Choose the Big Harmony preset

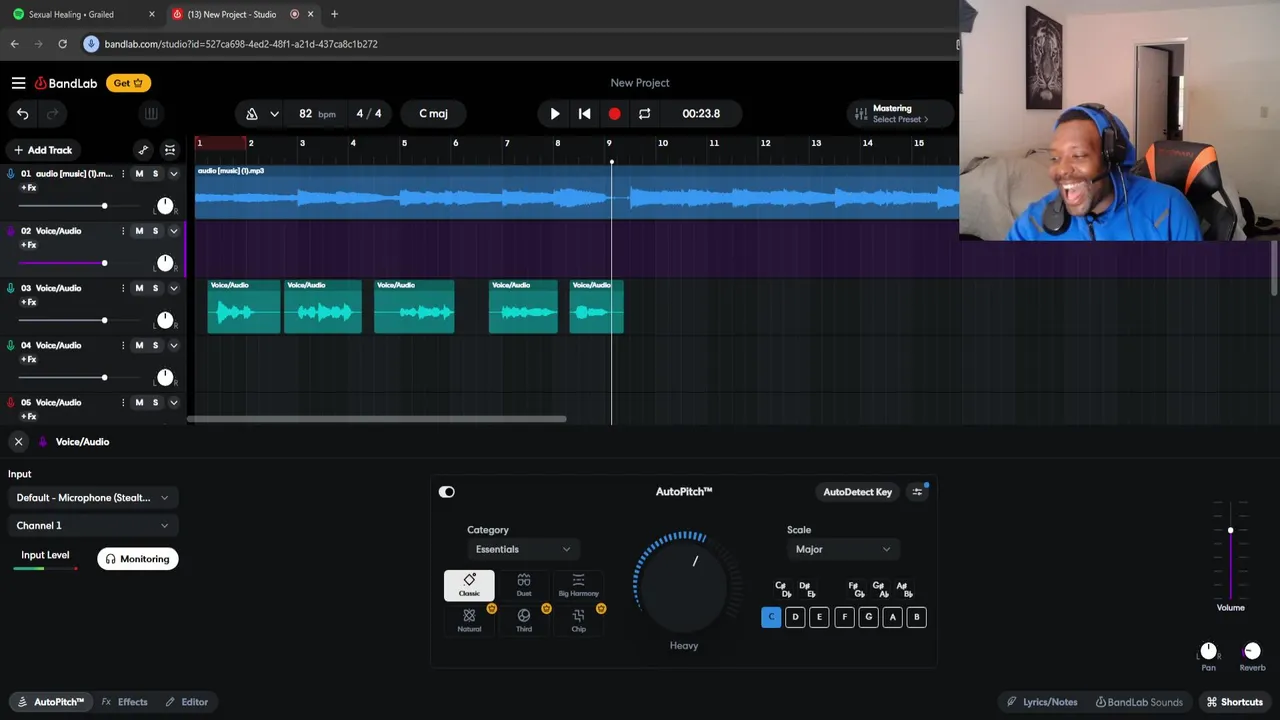(578, 585)
